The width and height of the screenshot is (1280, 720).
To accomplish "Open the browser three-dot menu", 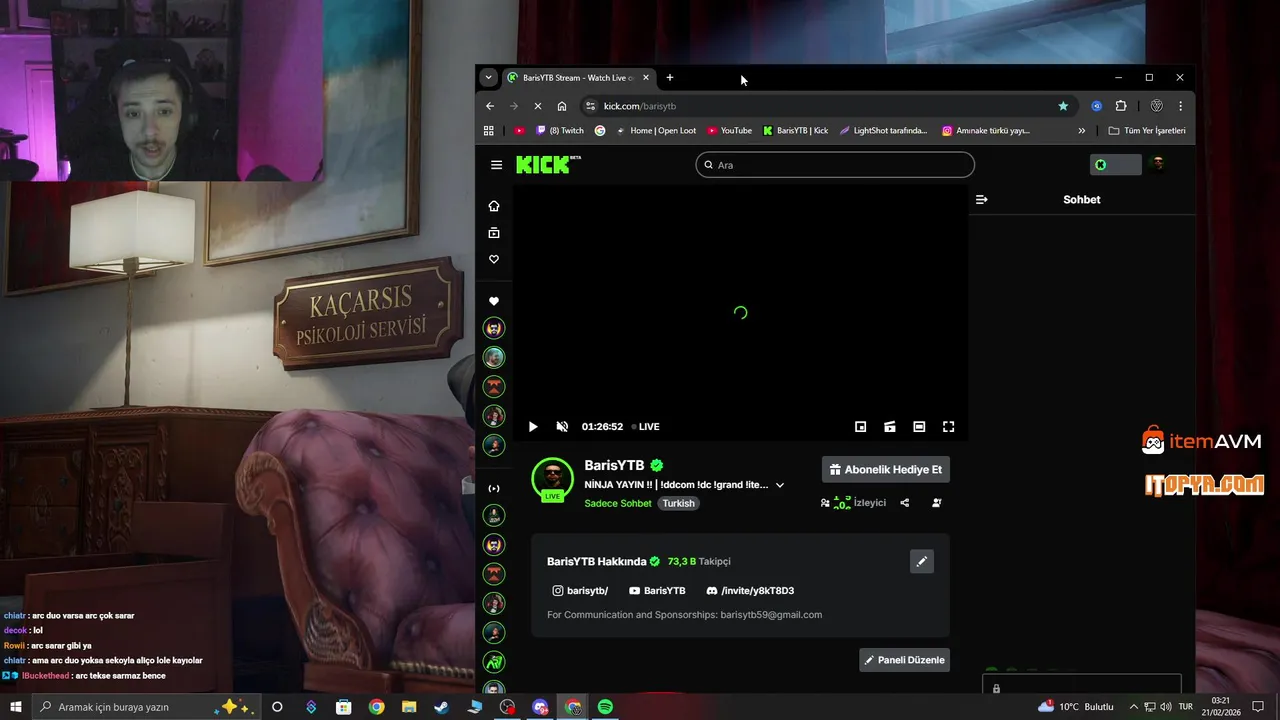I will point(1180,106).
